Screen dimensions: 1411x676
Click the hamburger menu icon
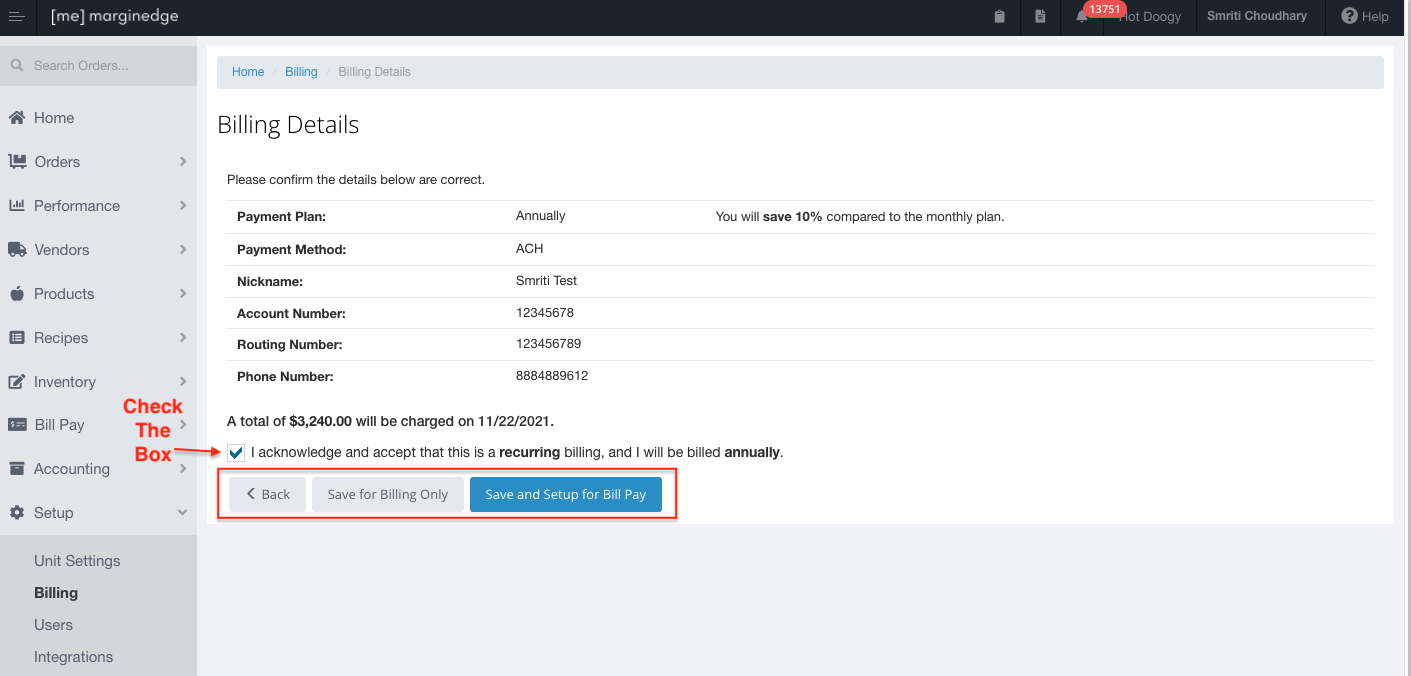pos(16,16)
